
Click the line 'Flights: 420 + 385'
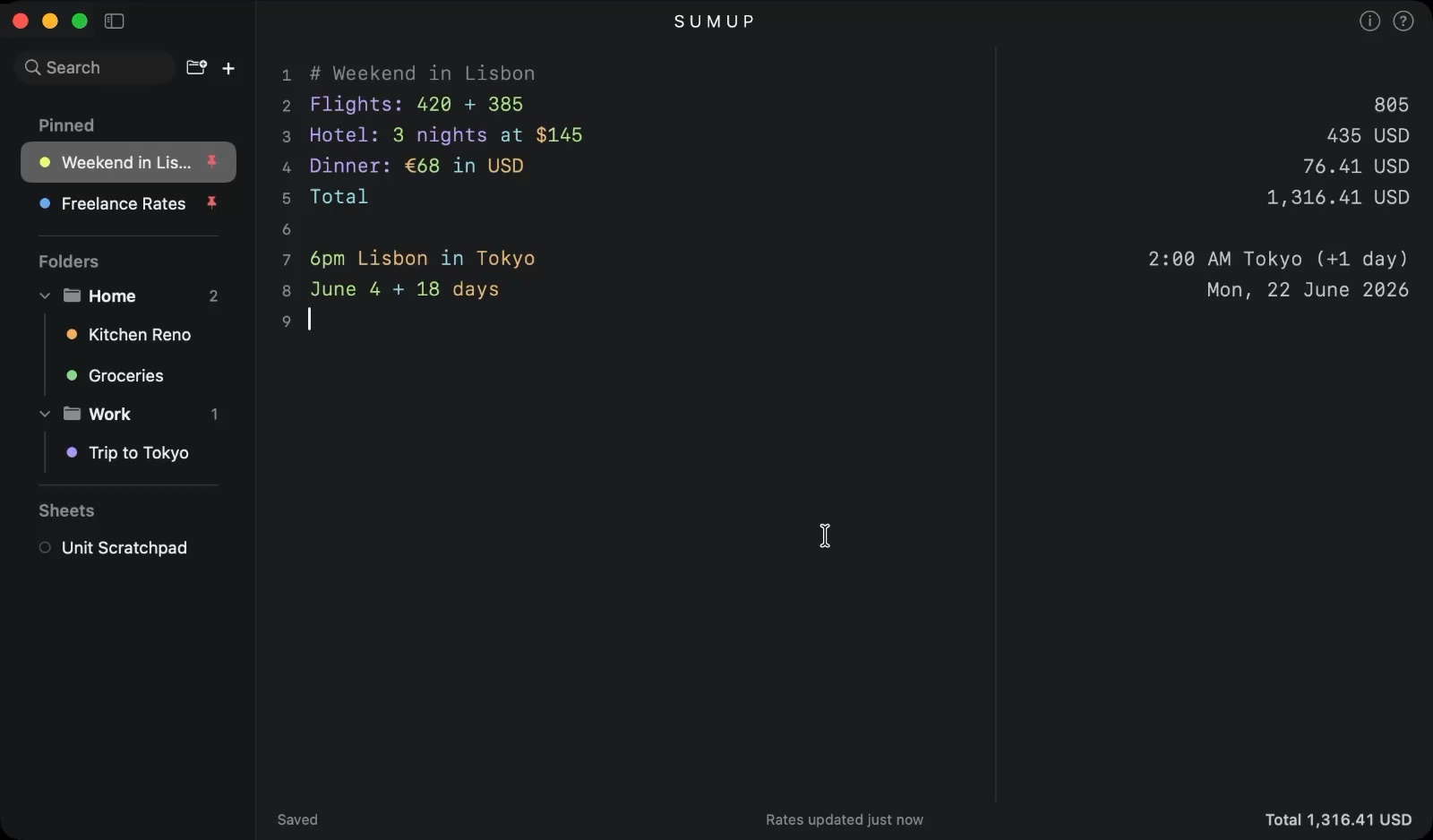(416, 104)
